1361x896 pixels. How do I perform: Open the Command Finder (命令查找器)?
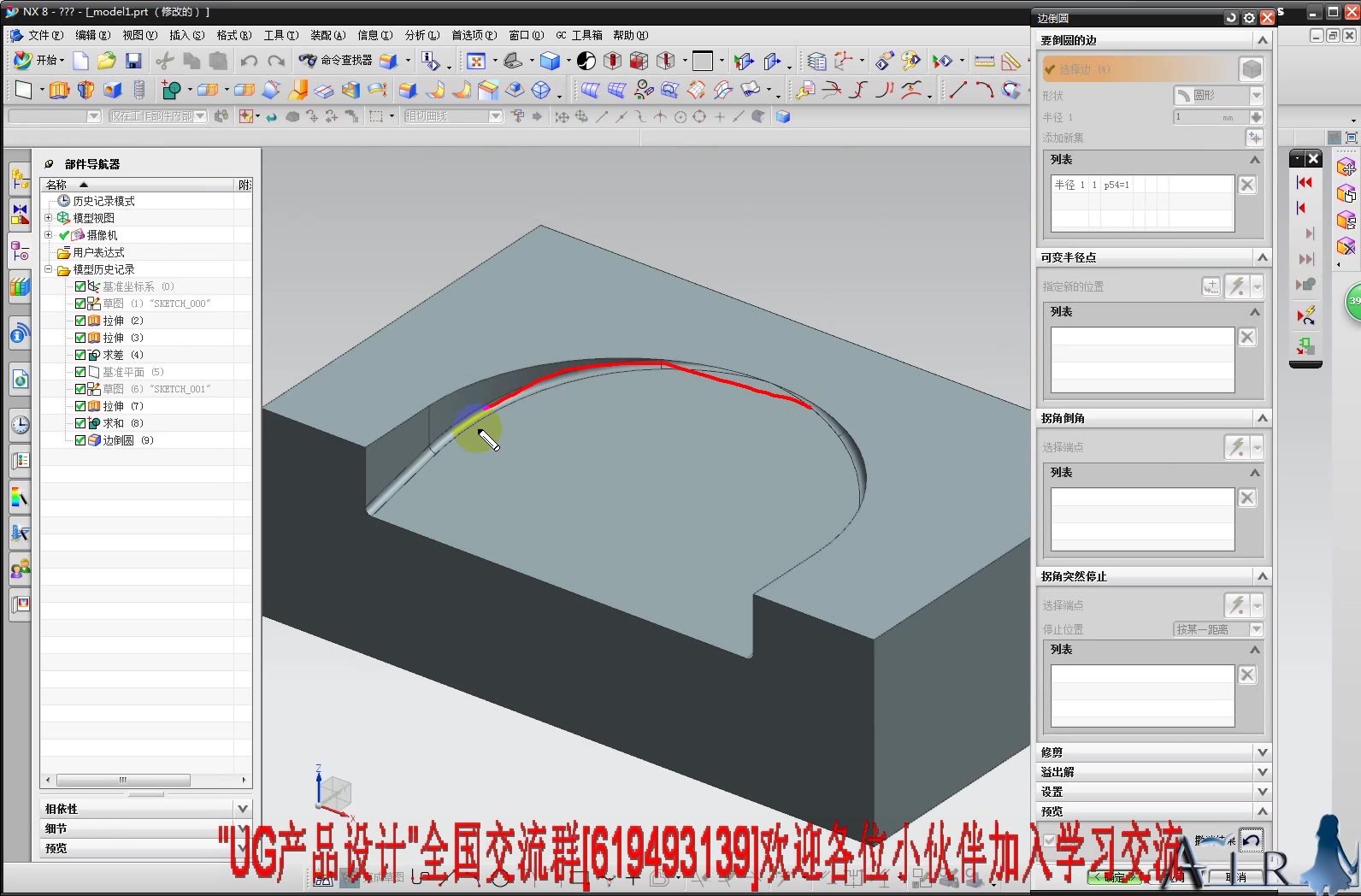pos(336,61)
